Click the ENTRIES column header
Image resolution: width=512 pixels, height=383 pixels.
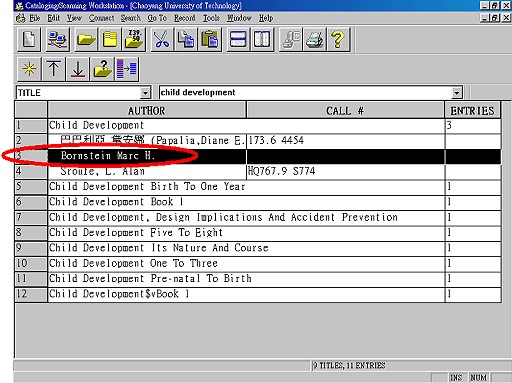[472, 110]
